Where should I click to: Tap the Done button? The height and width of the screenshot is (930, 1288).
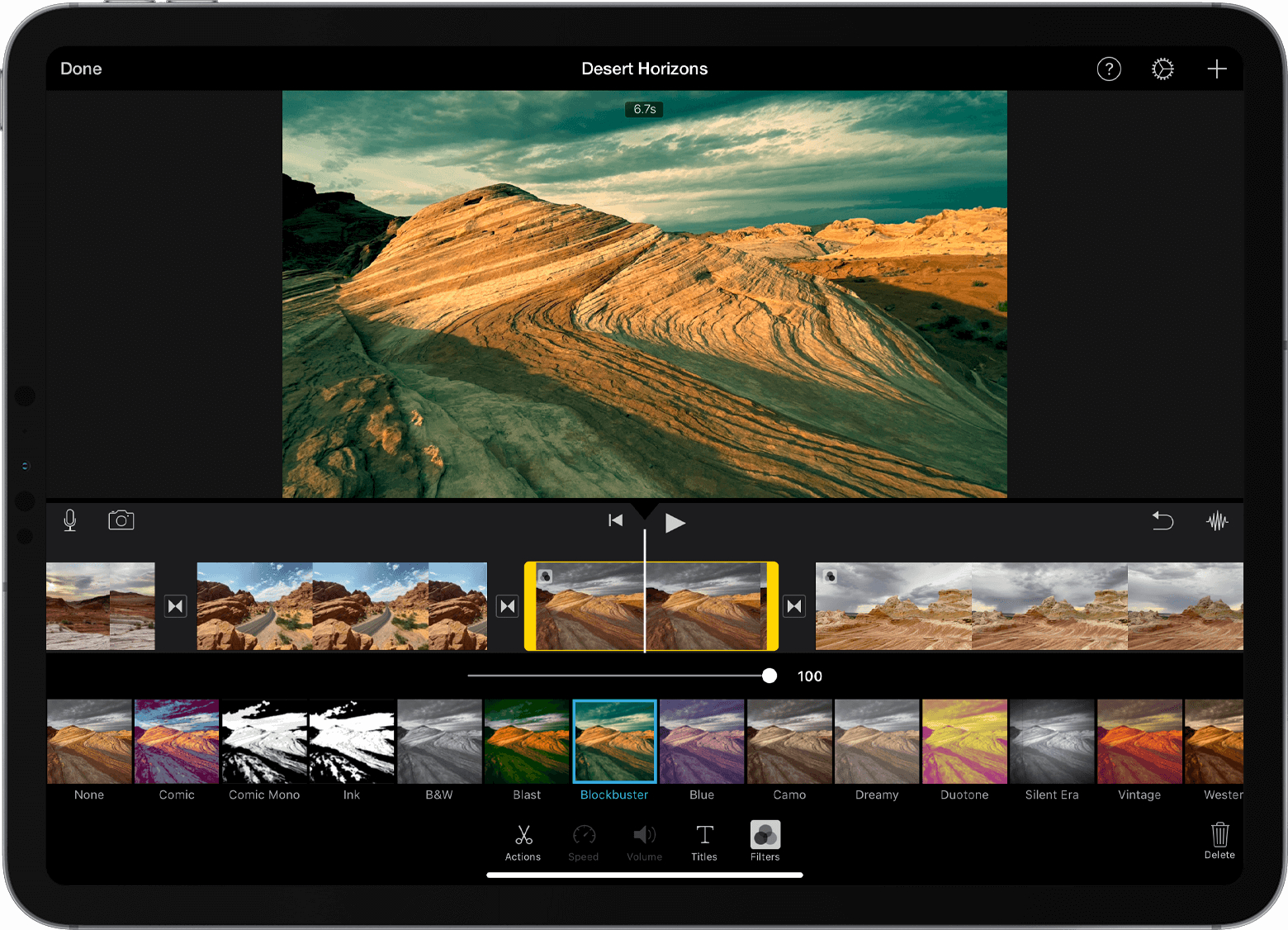pos(81,69)
